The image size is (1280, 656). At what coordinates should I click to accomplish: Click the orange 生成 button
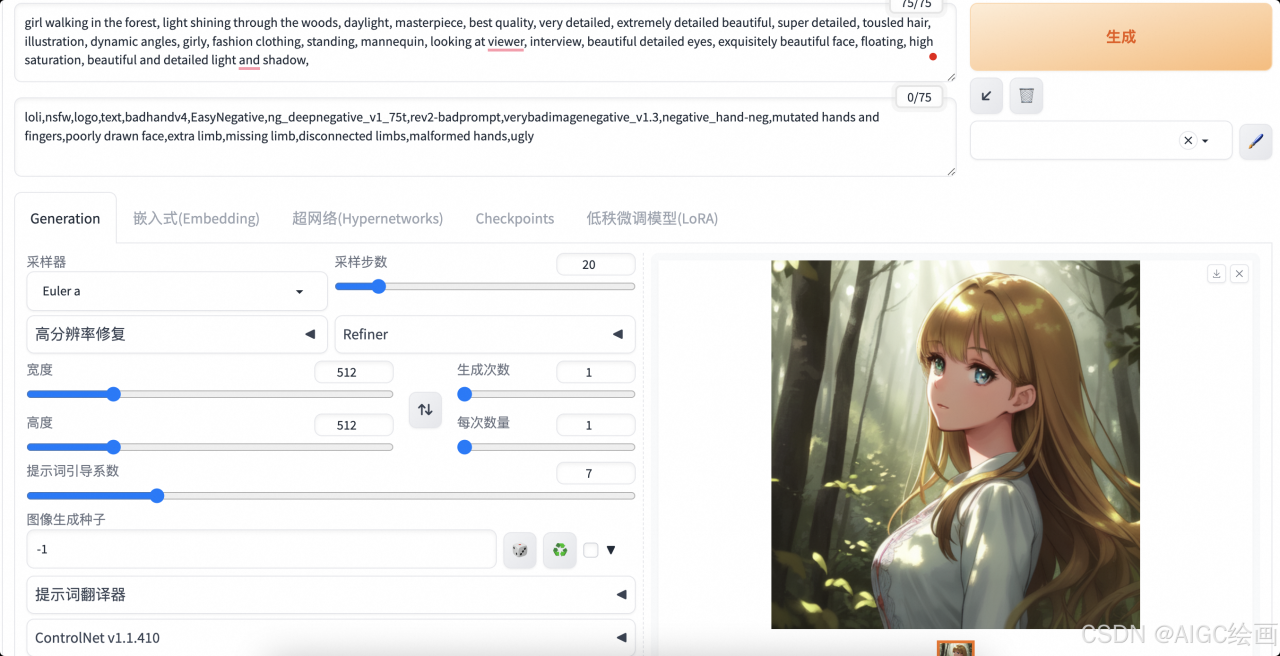click(x=1121, y=37)
